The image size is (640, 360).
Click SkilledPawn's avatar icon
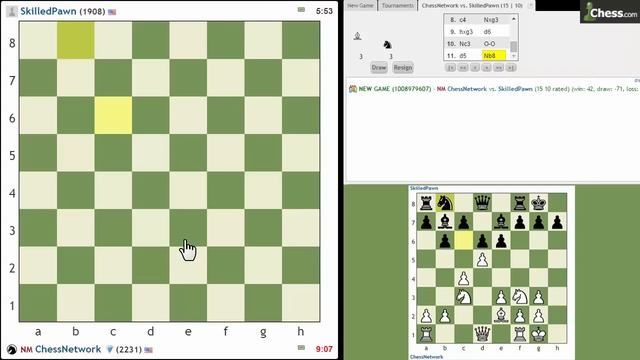(12, 11)
